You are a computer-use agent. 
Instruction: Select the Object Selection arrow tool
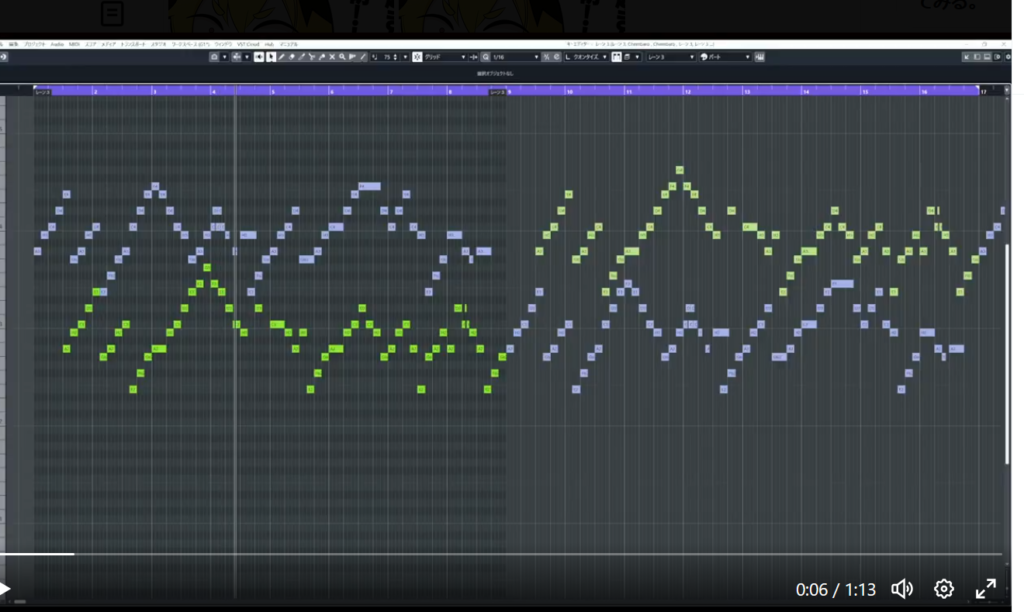tap(271, 57)
